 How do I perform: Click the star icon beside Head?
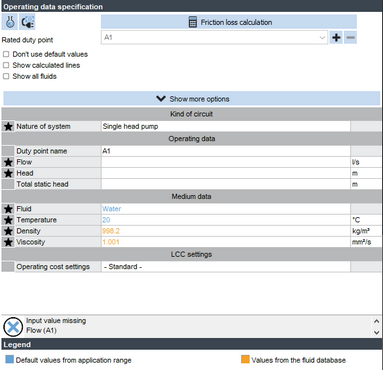tap(8, 173)
